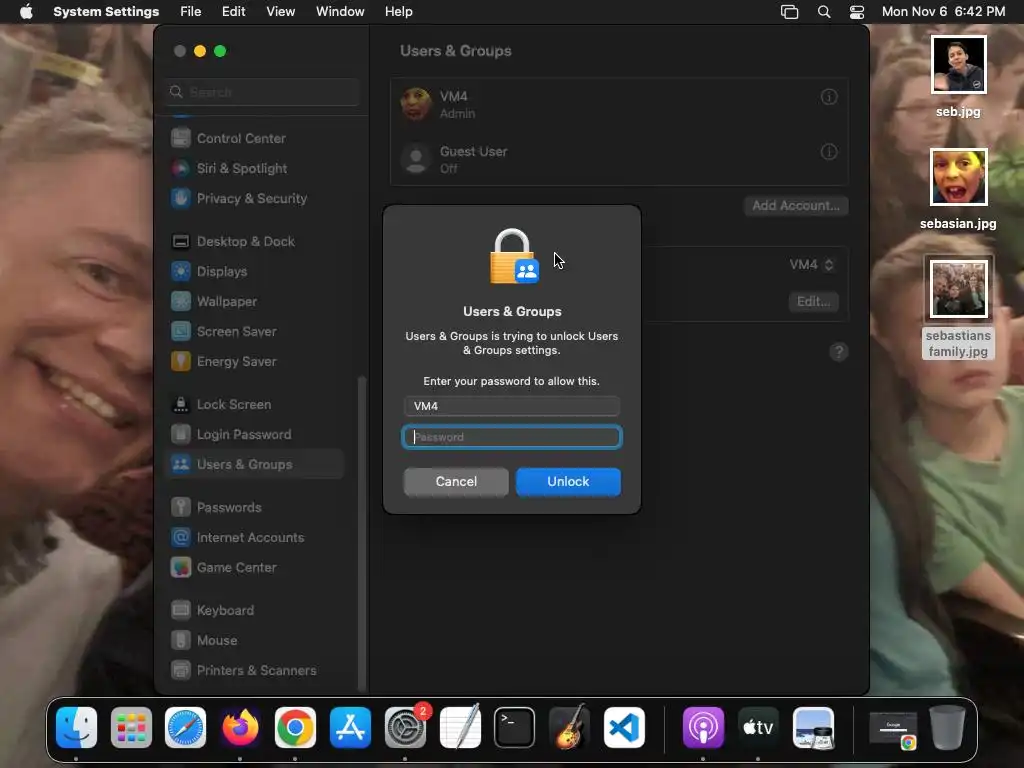Click the sidebar scrollbar

[361, 533]
